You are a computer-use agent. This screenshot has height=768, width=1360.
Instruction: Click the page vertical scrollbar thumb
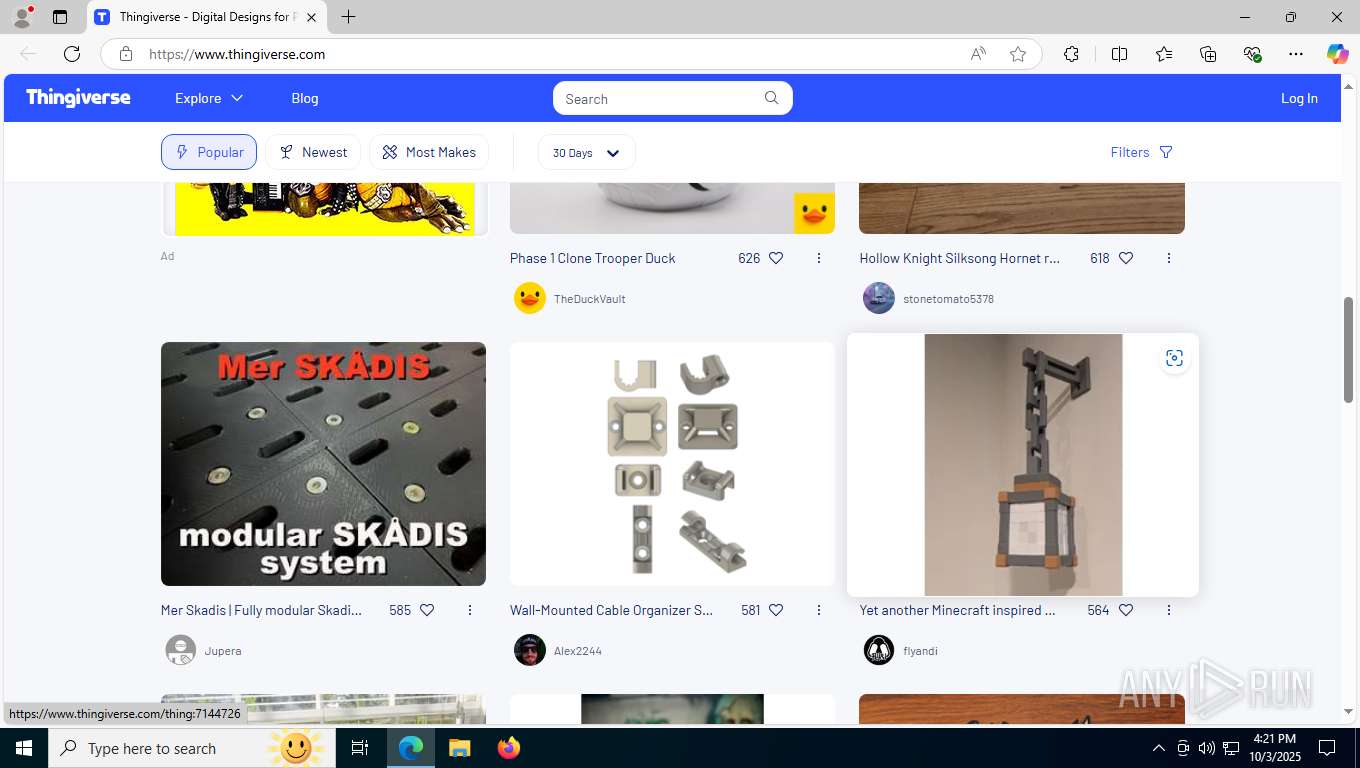pos(1348,350)
